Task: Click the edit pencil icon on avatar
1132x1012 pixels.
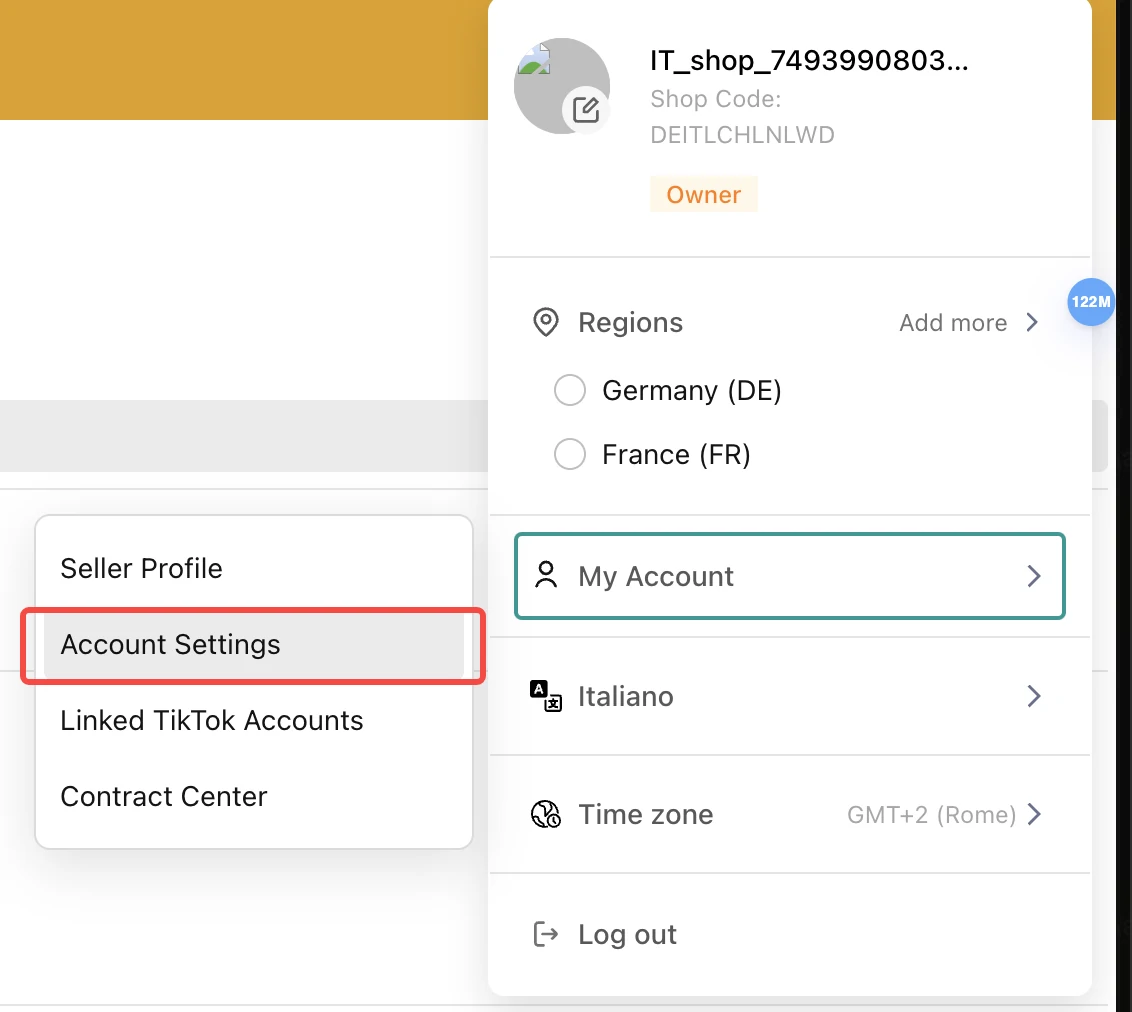Action: point(586,110)
